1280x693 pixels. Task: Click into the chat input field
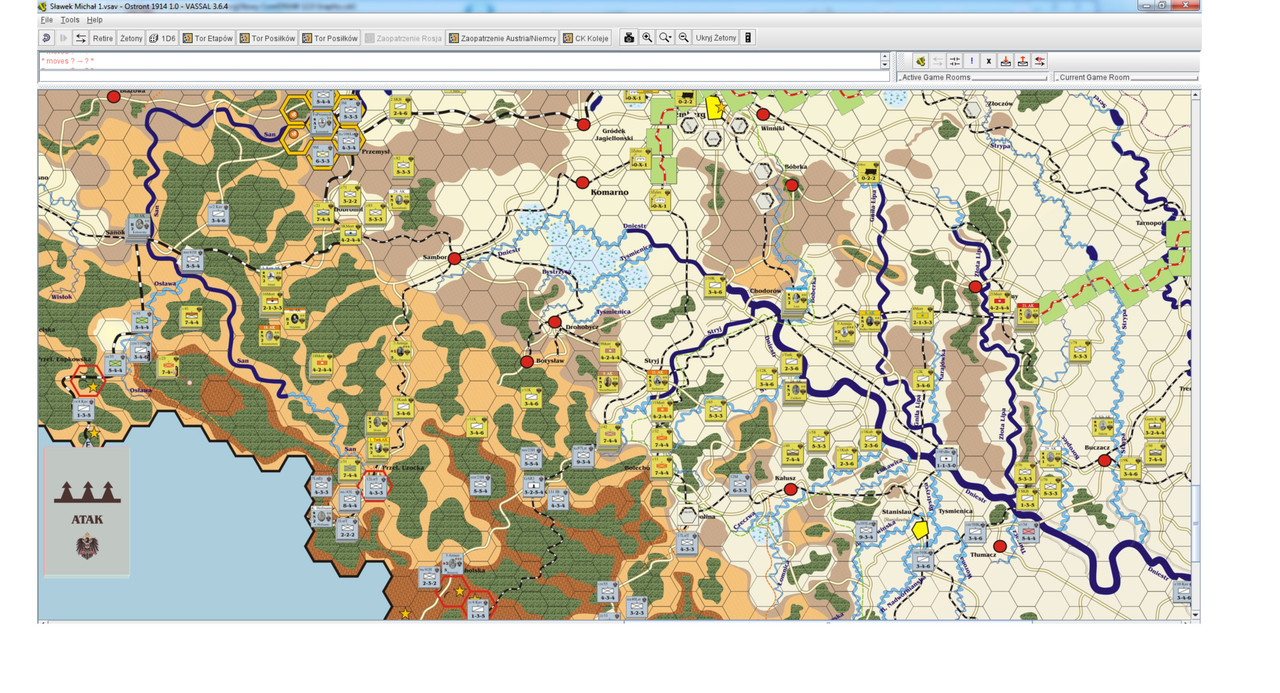coord(464,76)
